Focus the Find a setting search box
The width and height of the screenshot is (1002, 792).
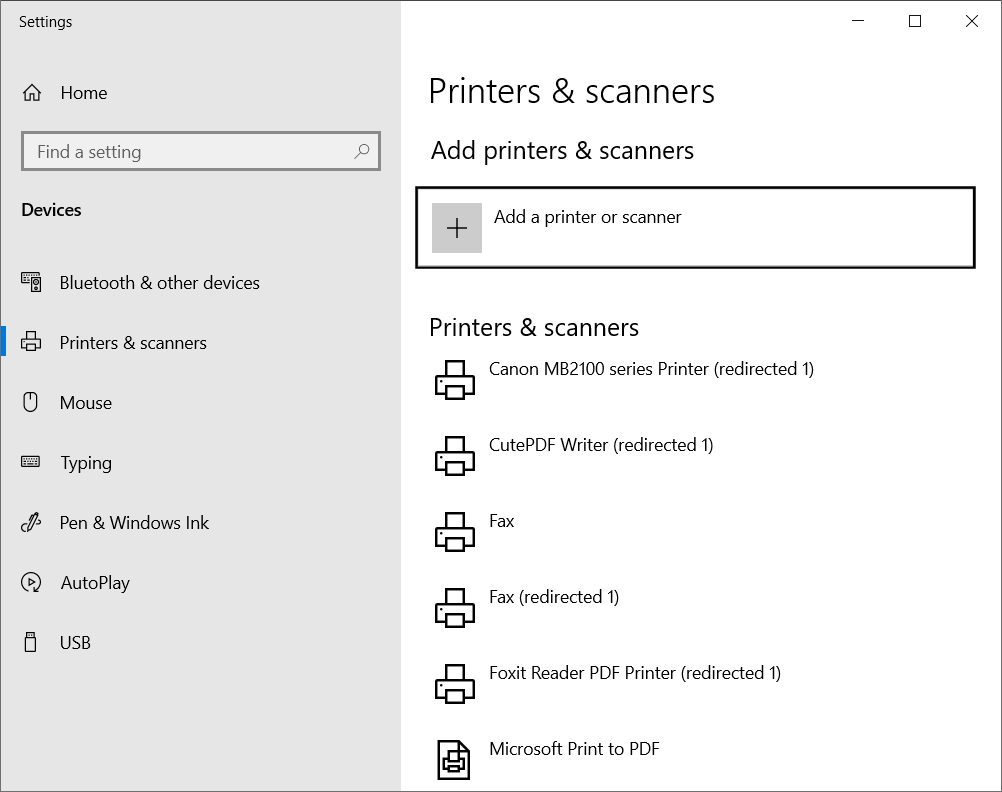[x=201, y=151]
